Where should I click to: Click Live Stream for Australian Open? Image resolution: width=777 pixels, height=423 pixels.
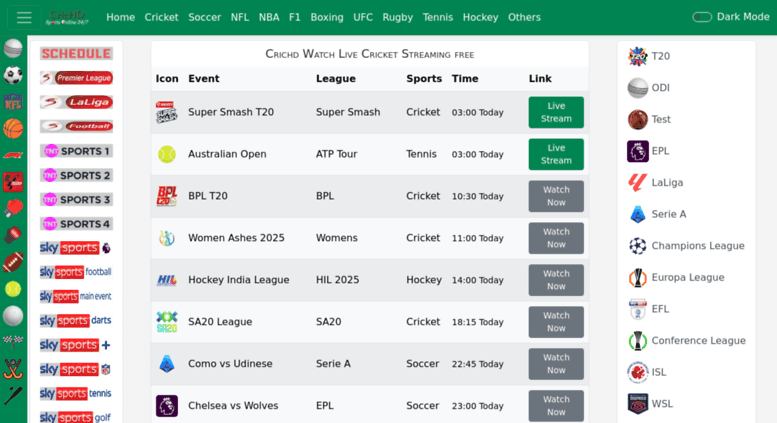coord(556,154)
